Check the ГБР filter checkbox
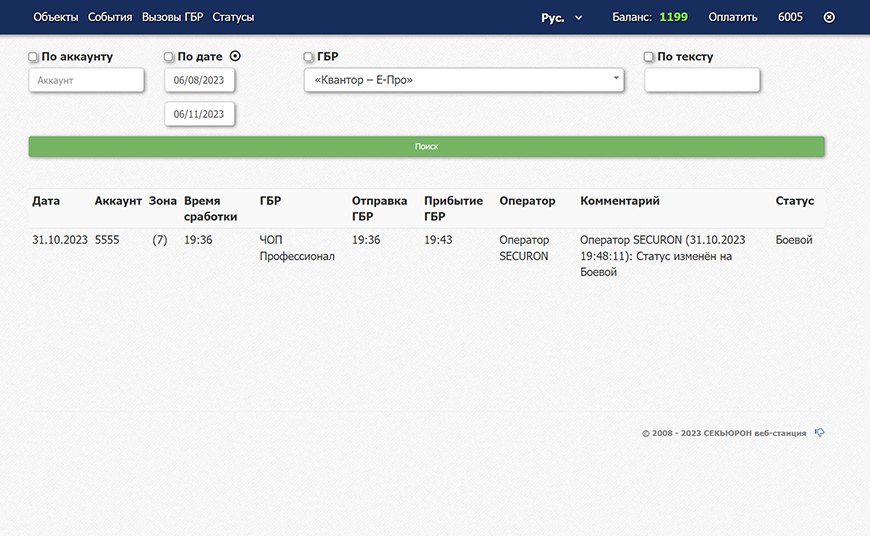The height and width of the screenshot is (536, 870). (308, 57)
